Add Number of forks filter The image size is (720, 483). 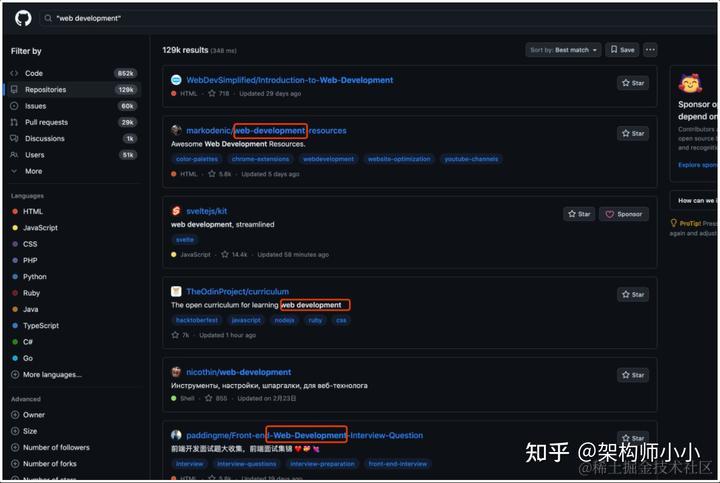[x=44, y=464]
